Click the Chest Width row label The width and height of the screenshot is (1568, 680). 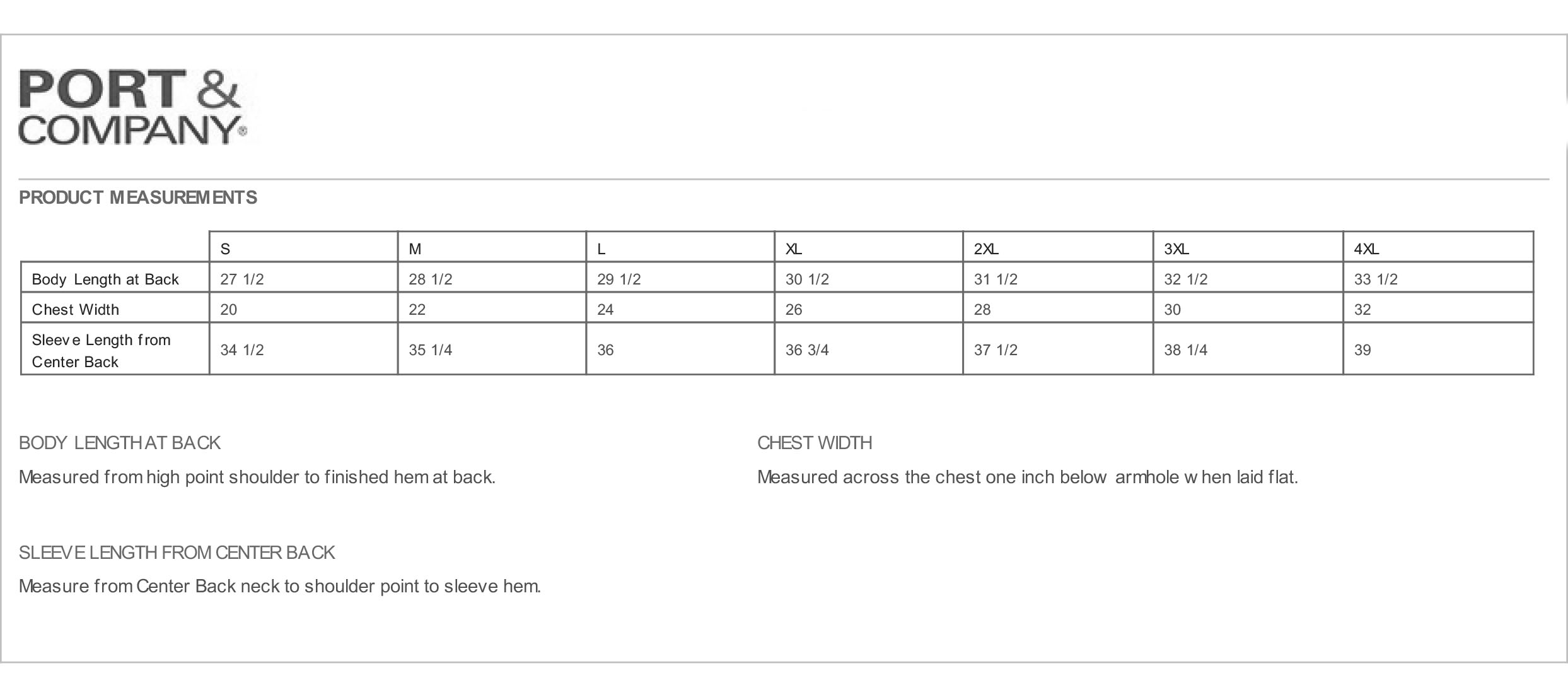(76, 310)
